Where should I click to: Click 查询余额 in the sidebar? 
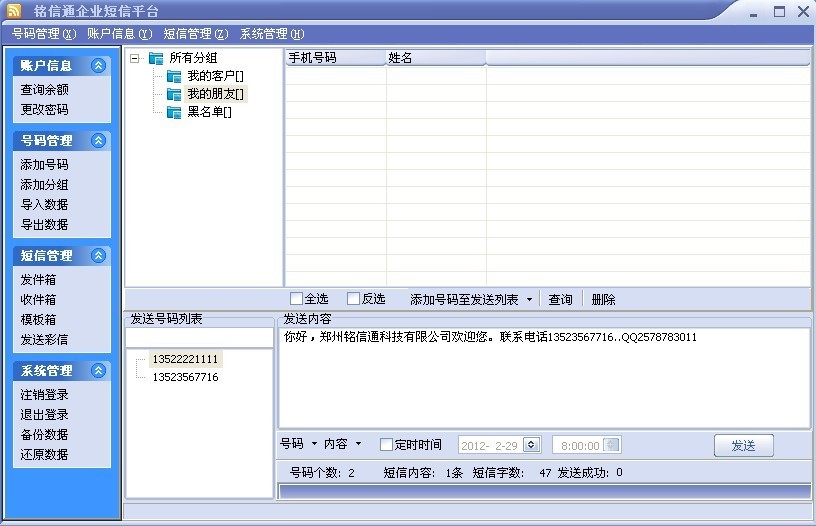pyautogui.click(x=44, y=89)
